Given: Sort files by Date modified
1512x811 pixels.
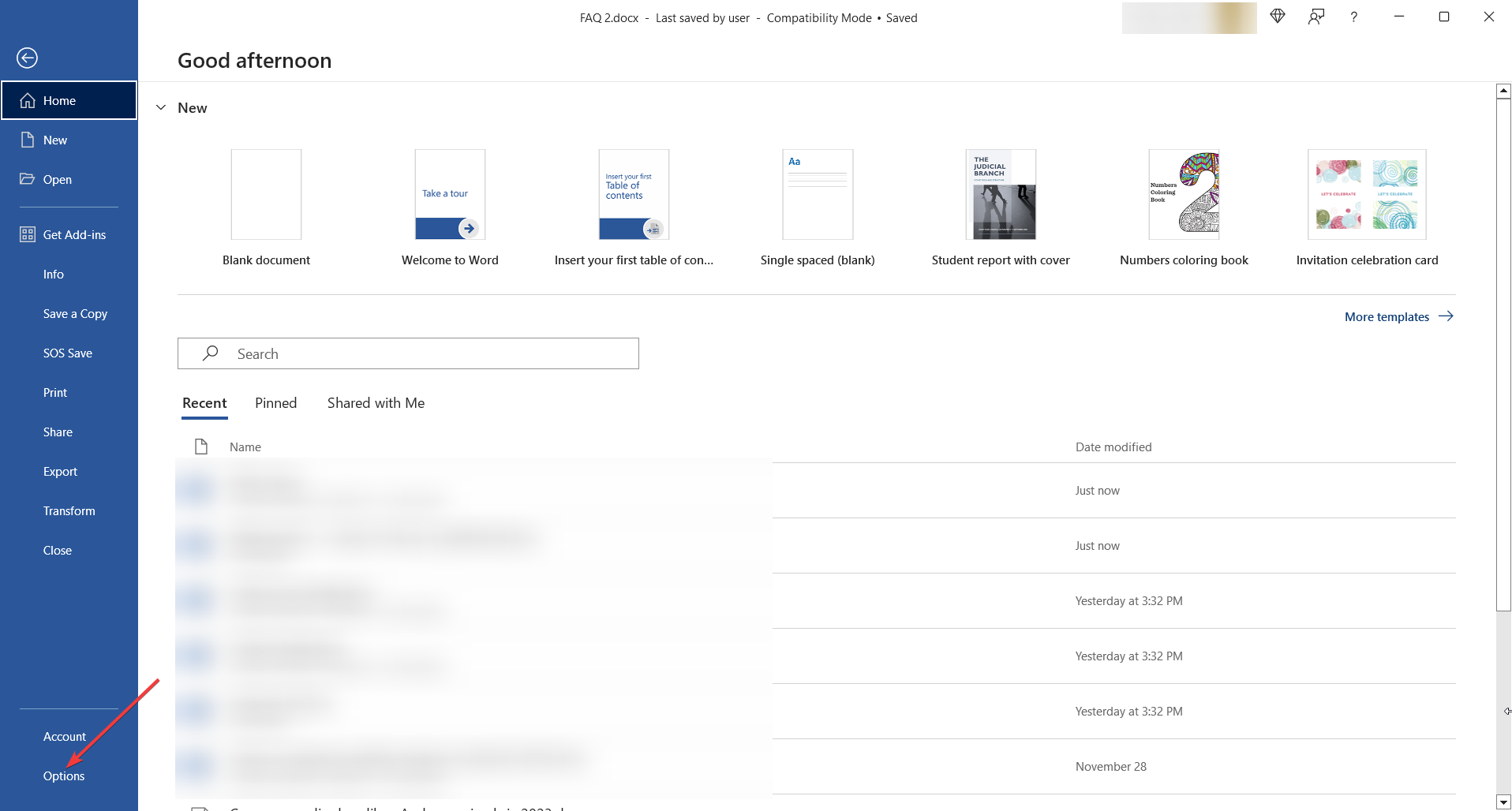Looking at the screenshot, I should point(1113,447).
